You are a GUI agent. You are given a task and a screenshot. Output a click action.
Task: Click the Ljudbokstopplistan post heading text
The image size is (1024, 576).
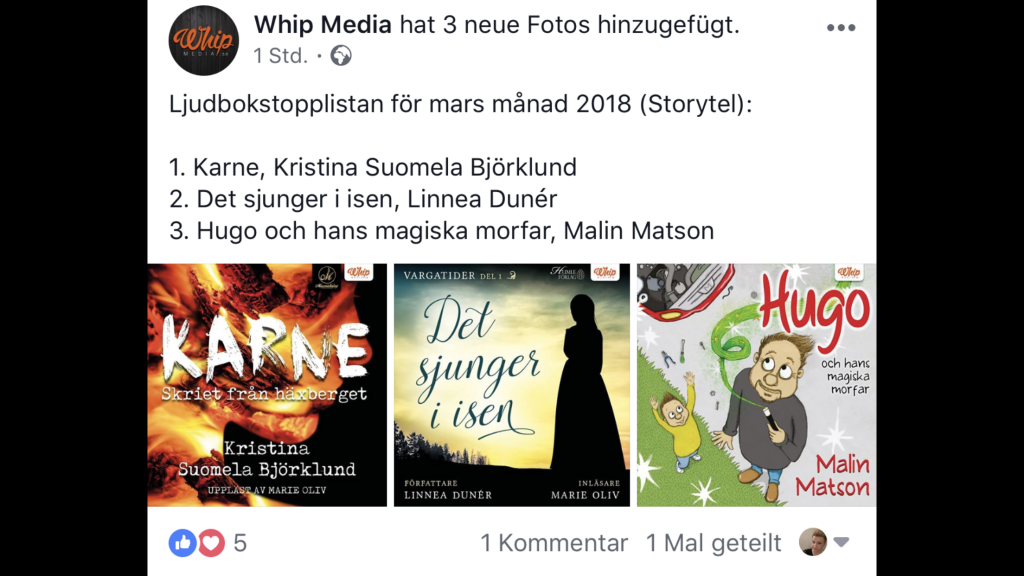tap(460, 104)
